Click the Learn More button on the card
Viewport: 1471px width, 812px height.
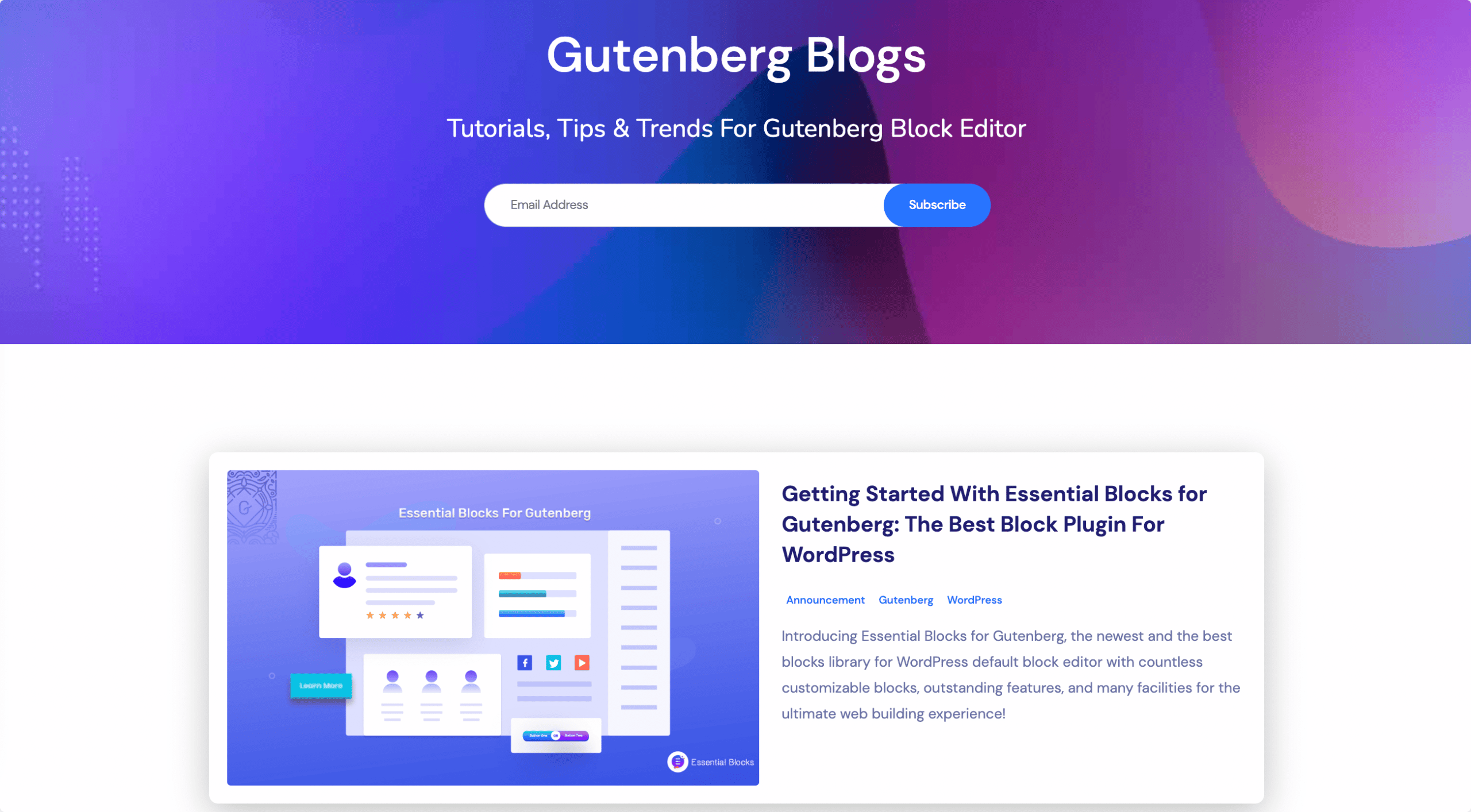[x=318, y=685]
